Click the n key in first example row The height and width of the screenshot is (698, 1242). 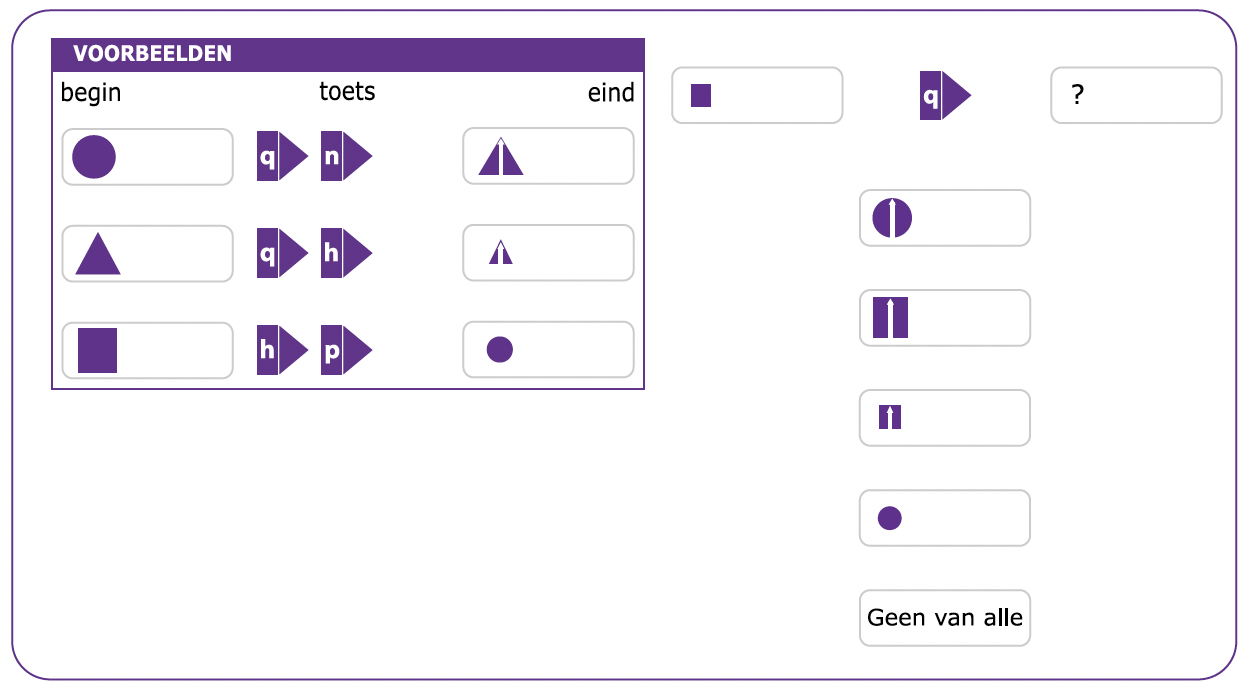[346, 156]
